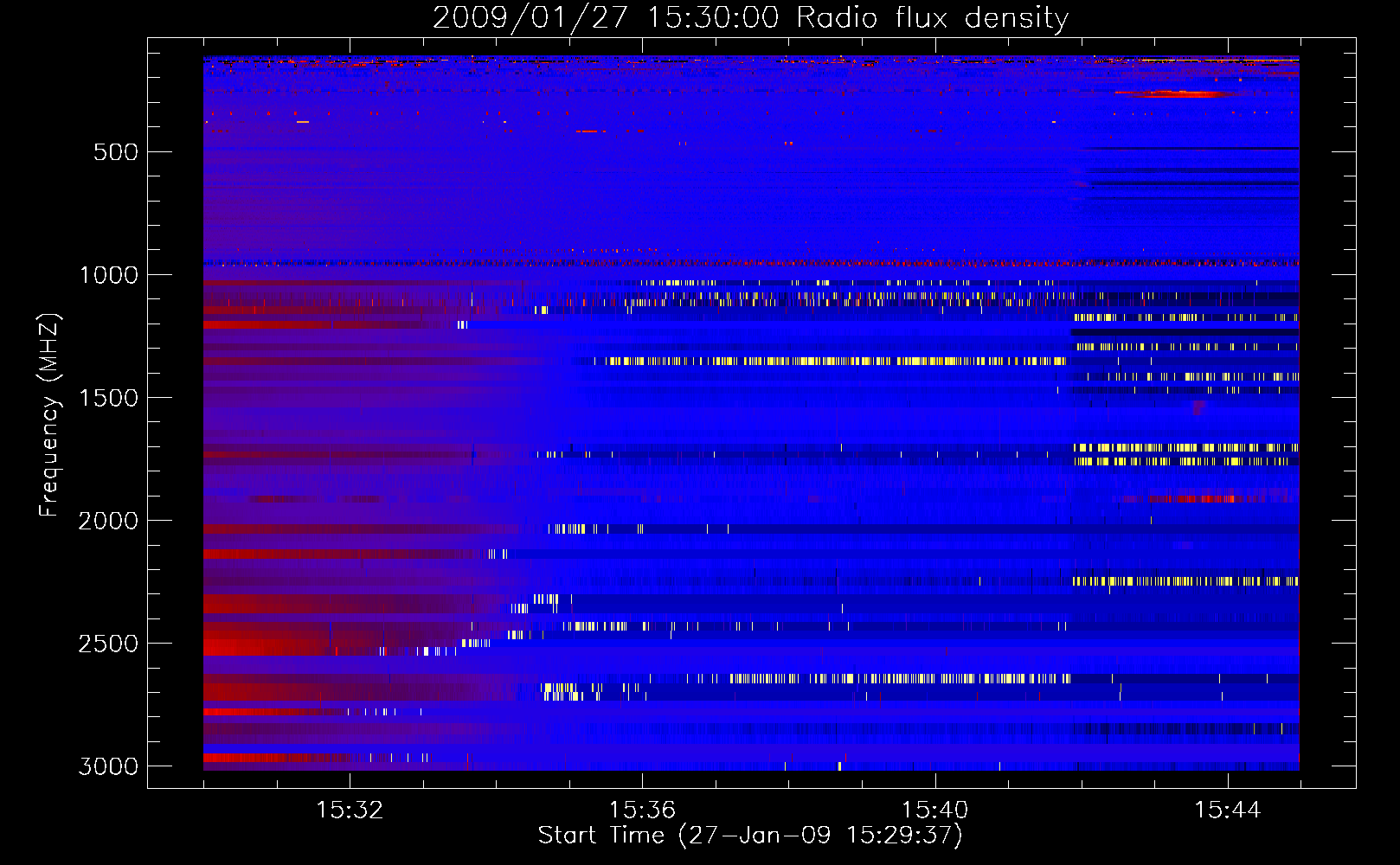Select the 2000 frequency tick label
Image resolution: width=1400 pixels, height=865 pixels.
click(x=108, y=521)
